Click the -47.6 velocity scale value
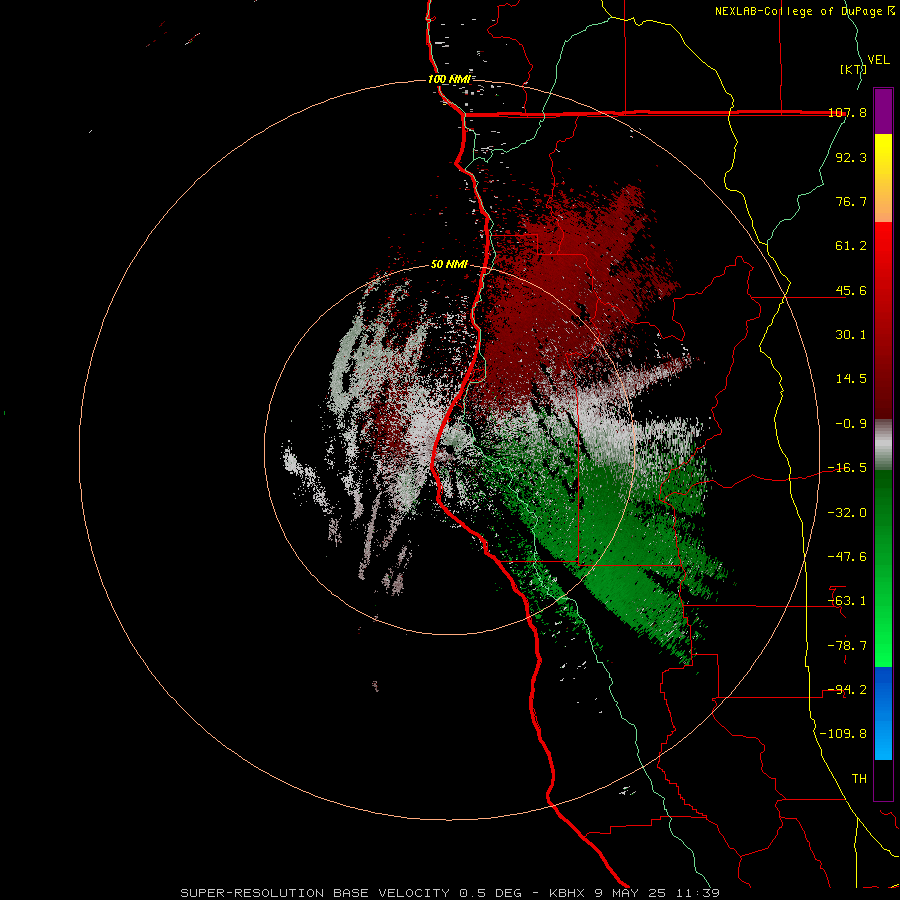 pos(847,557)
